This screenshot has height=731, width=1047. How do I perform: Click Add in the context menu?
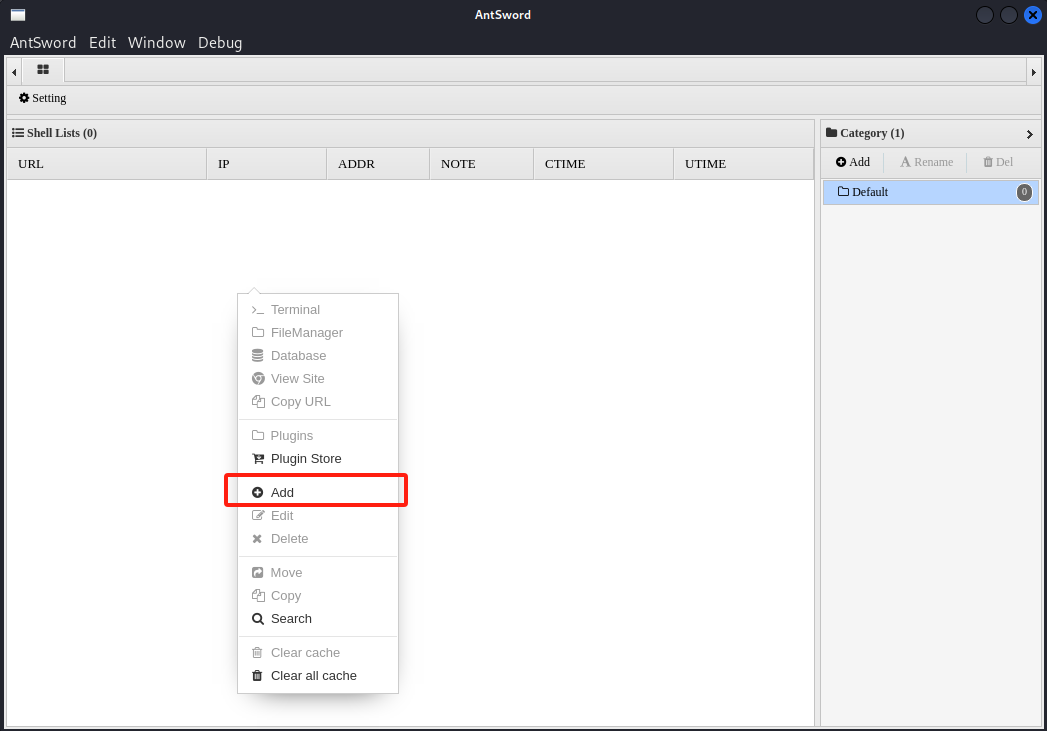point(318,493)
